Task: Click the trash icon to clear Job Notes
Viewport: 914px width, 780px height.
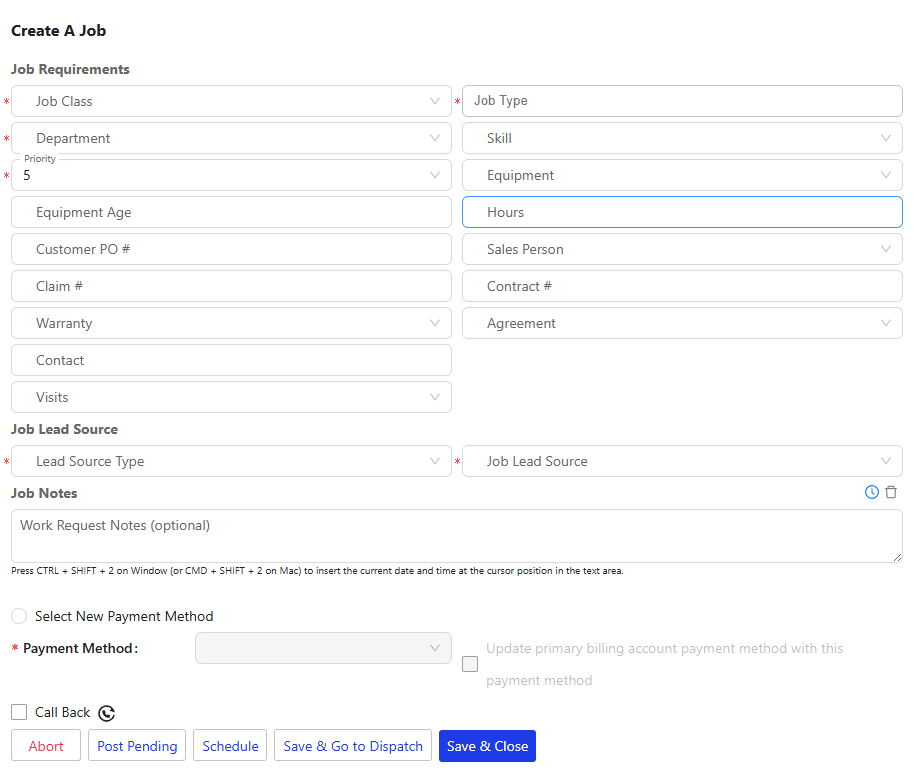Action: [x=891, y=492]
